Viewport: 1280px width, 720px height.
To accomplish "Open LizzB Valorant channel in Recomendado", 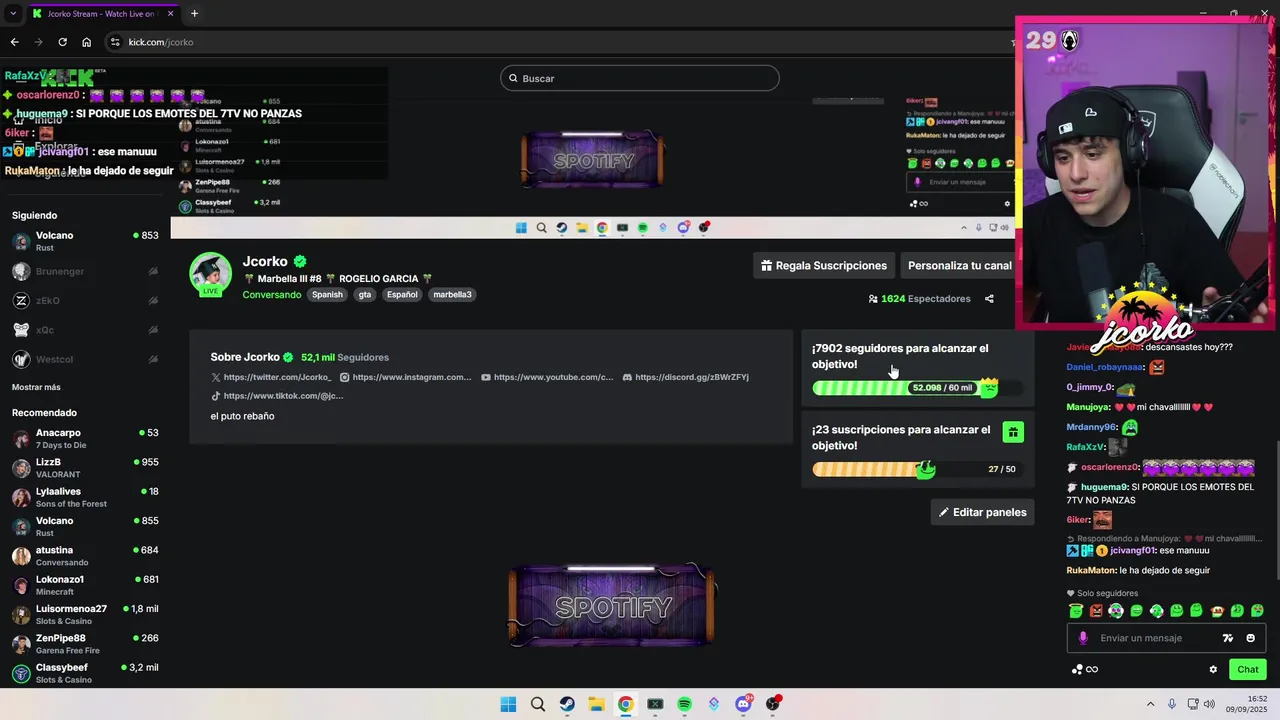I will point(85,468).
